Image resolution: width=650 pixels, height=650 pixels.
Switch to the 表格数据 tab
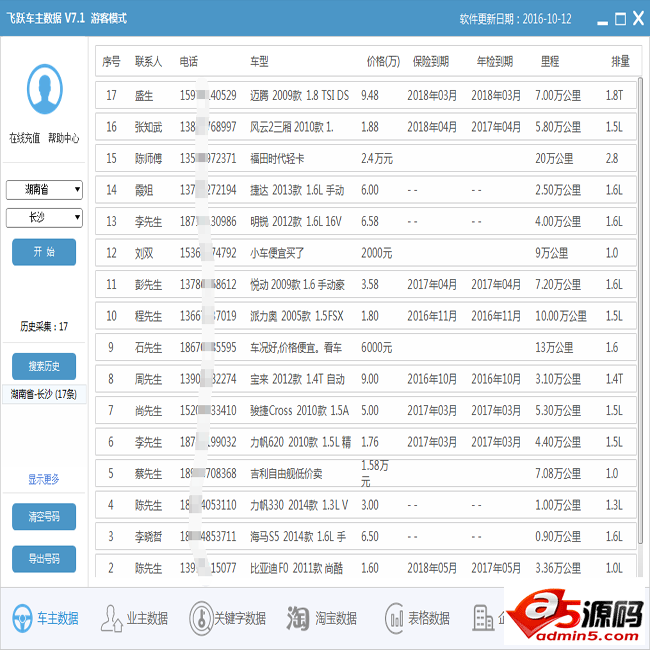click(429, 618)
